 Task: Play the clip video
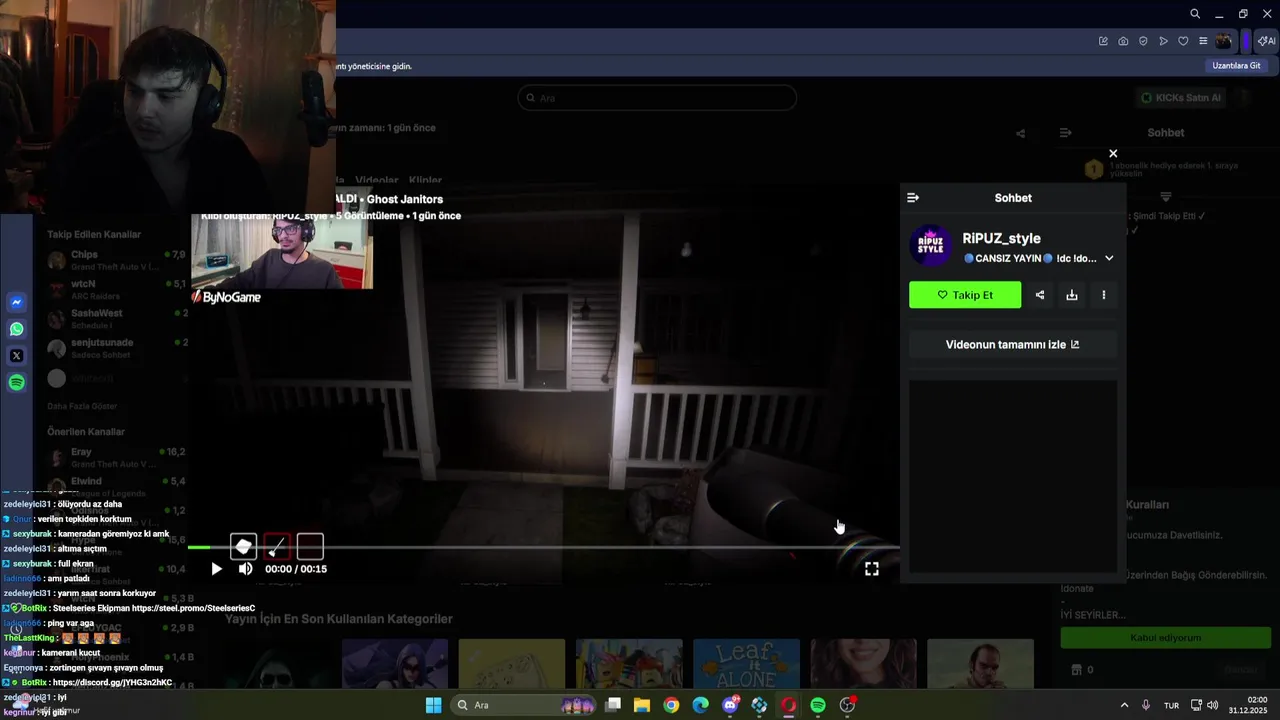click(x=217, y=569)
